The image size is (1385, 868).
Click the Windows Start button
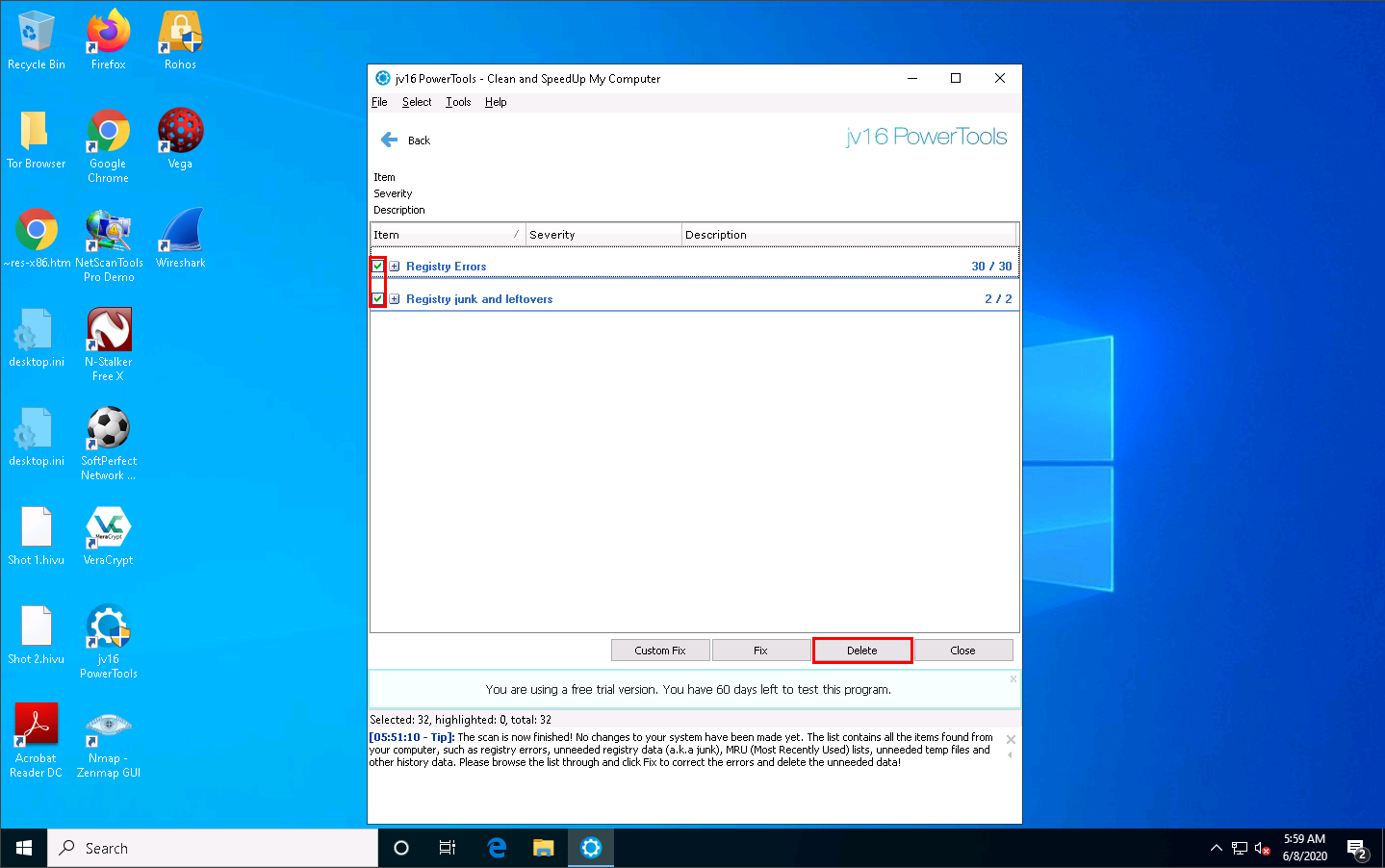pos(24,848)
